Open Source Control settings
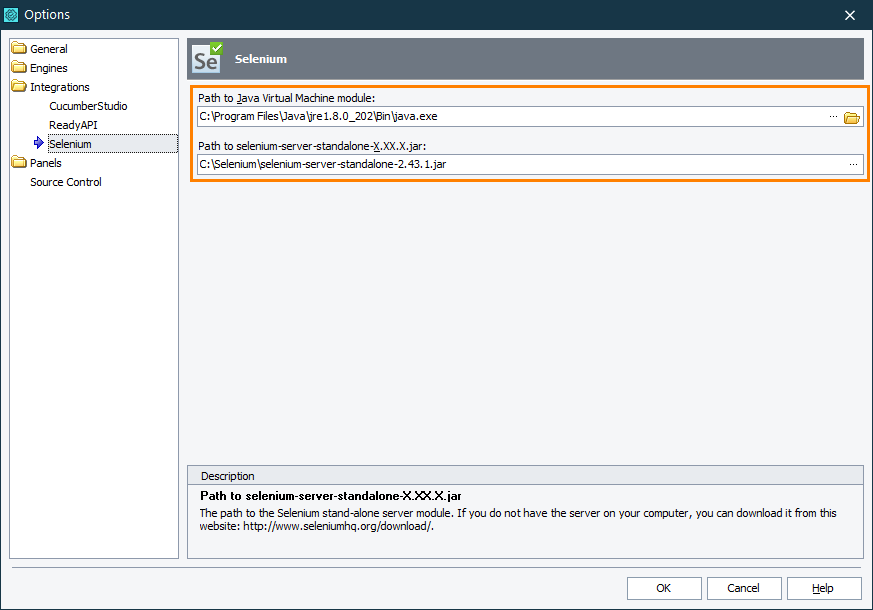Screen dimensions: 873x610 pyautogui.click(x=65, y=181)
